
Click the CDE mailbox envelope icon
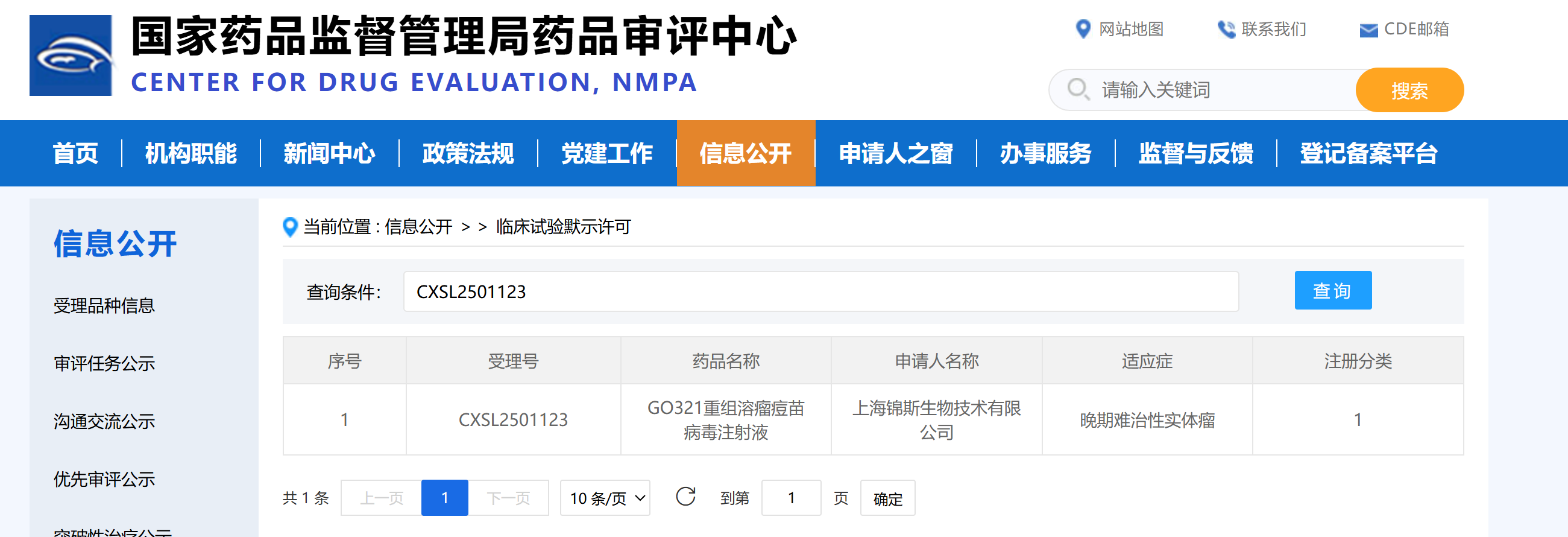pyautogui.click(x=1368, y=30)
